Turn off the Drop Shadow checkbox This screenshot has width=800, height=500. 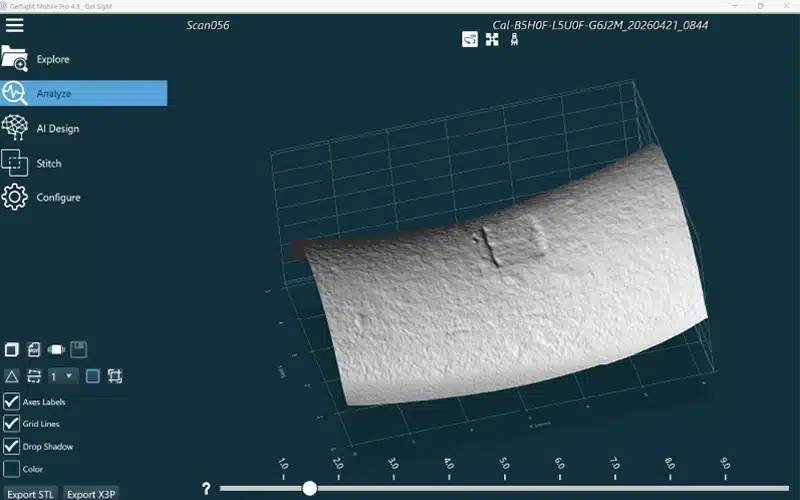[11, 446]
